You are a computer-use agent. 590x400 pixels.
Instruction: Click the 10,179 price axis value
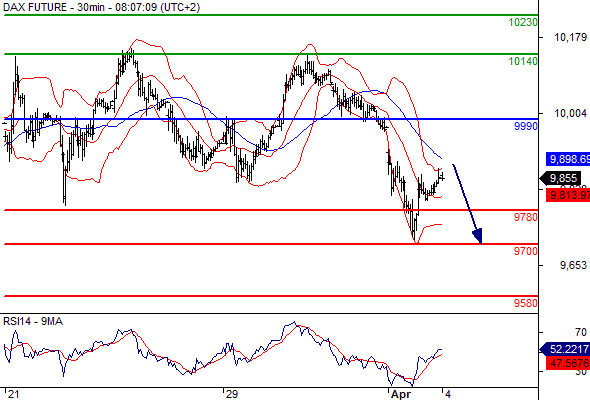(x=570, y=37)
